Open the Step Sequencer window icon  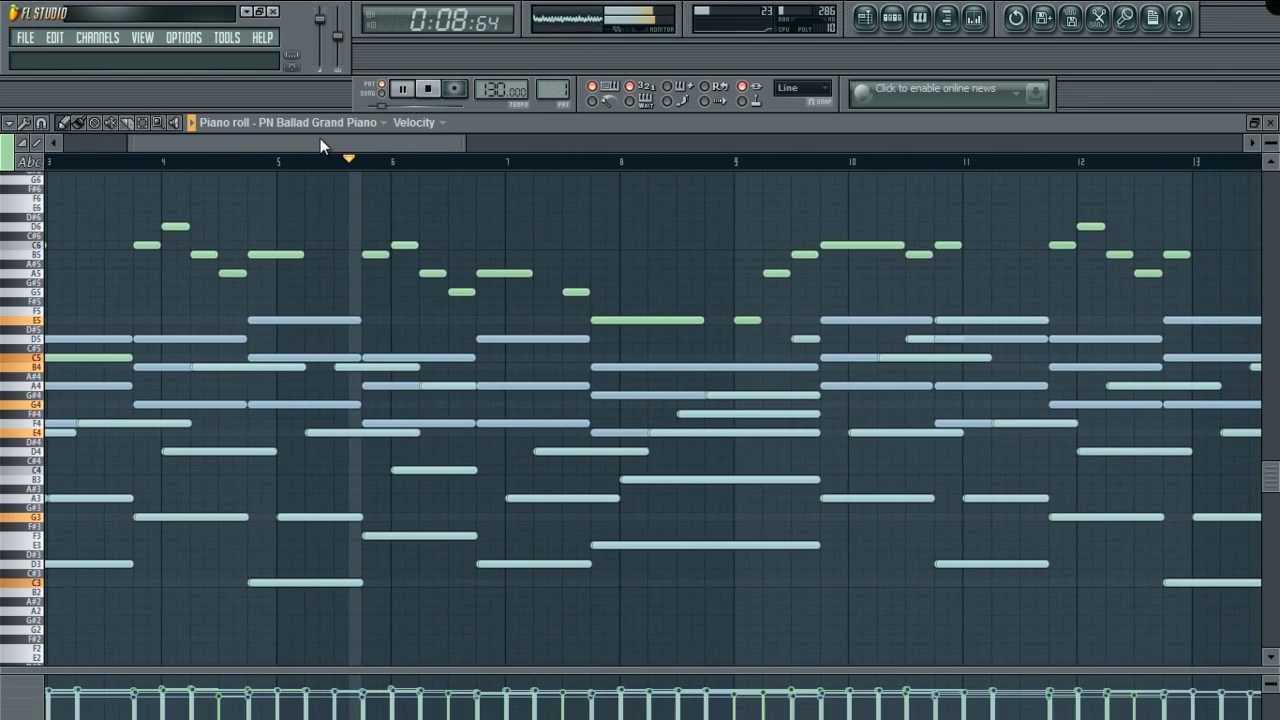[892, 17]
